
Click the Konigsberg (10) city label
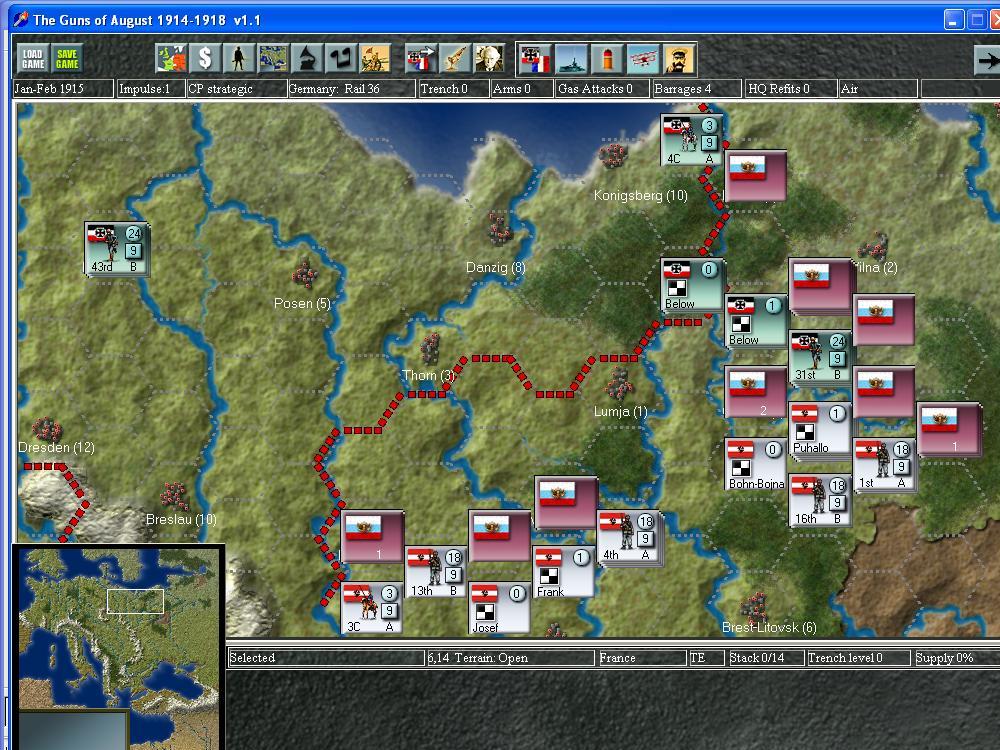click(640, 195)
